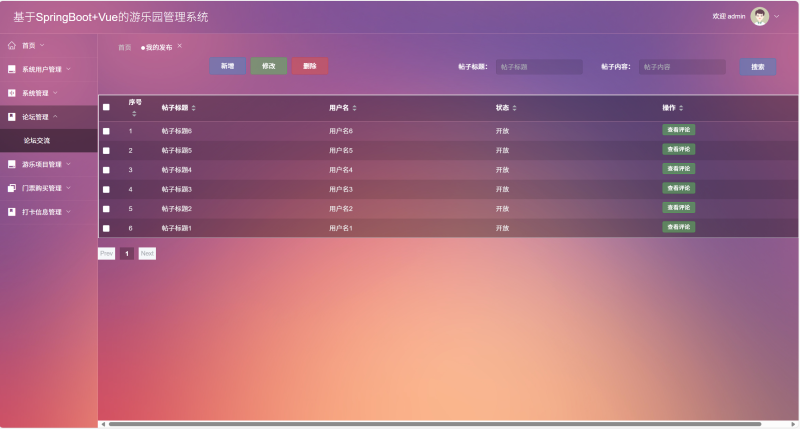Check the box for row 帖子标题4
The image size is (800, 429).
pyautogui.click(x=106, y=170)
